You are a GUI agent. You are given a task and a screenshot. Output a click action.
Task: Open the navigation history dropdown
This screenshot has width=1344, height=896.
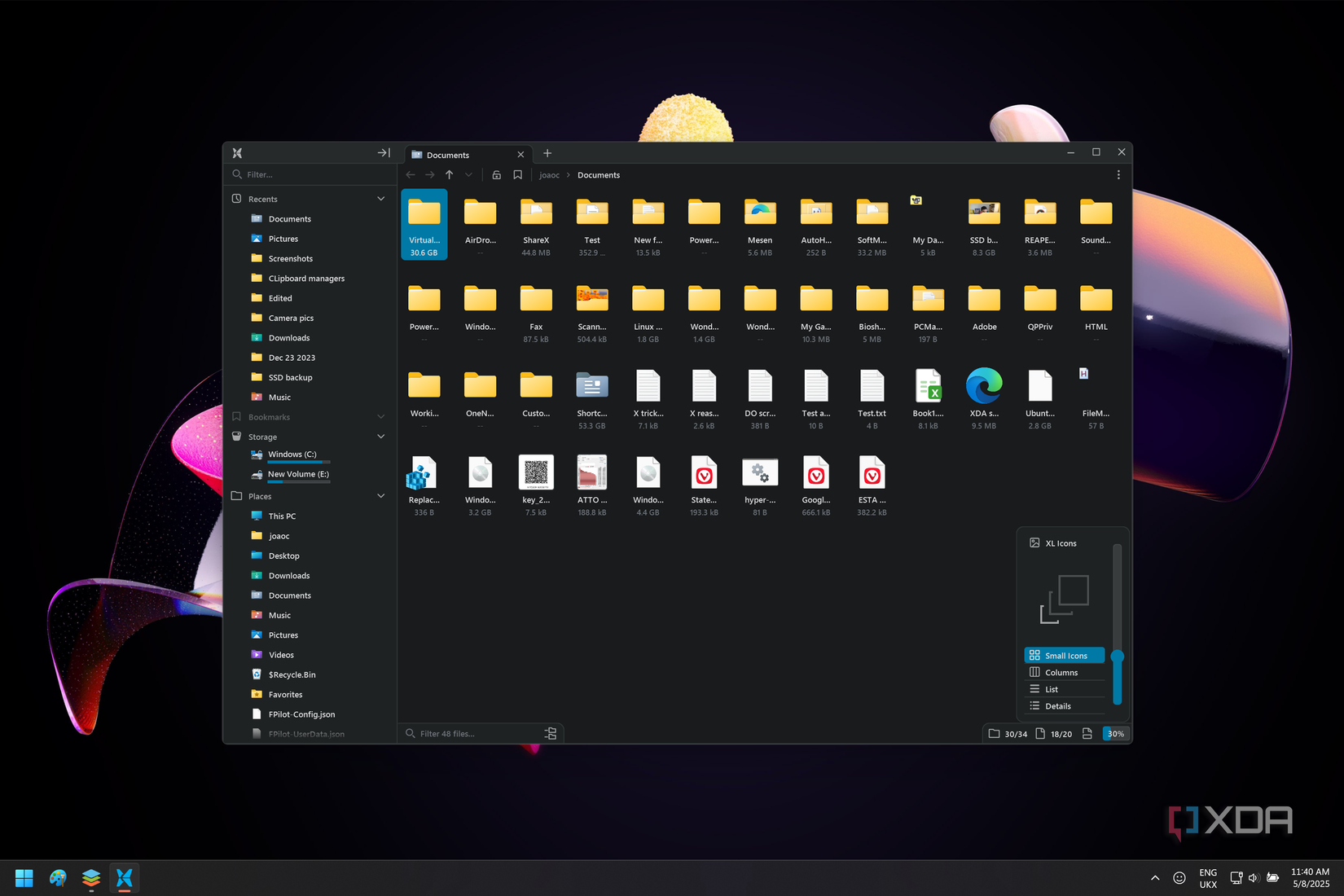468,174
